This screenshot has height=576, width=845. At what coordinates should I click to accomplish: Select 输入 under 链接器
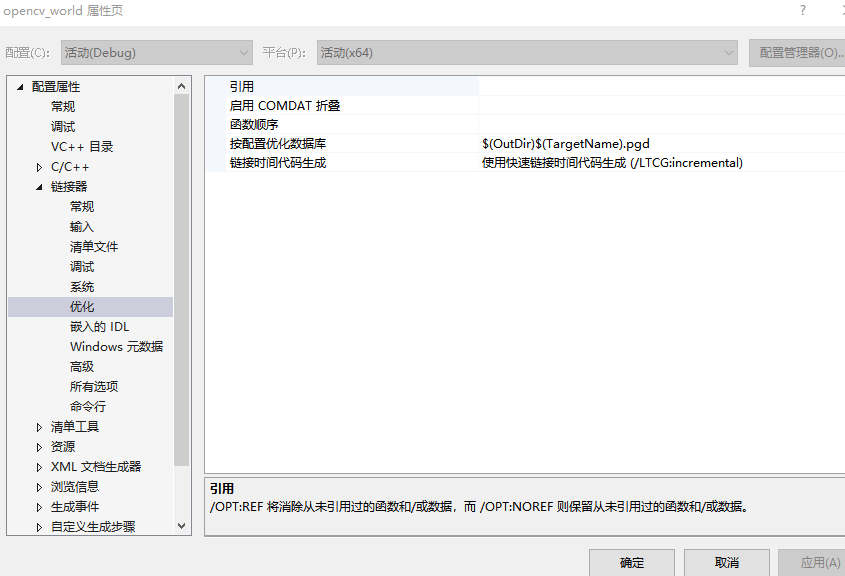click(82, 227)
